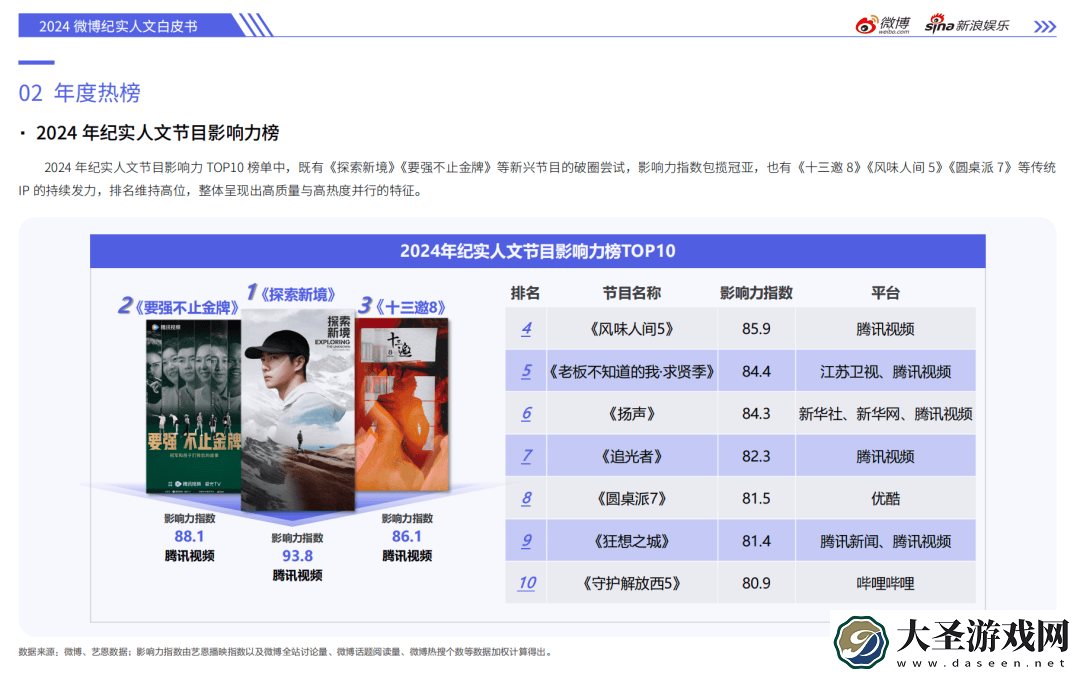1080x675 pixels.
Task: Open rank number 6 link
Action: coord(526,413)
